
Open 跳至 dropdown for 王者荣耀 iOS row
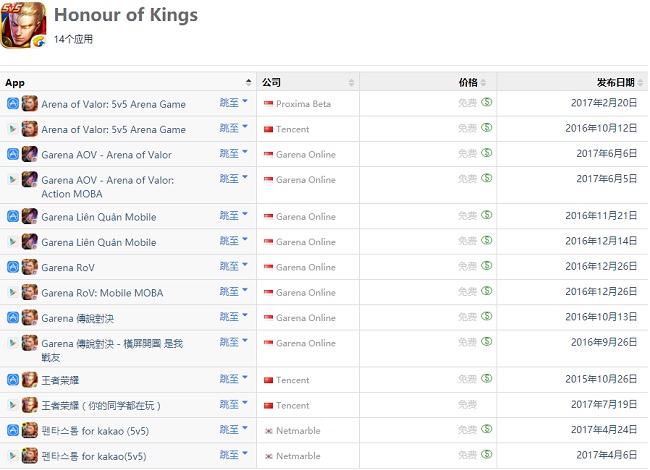click(x=233, y=379)
